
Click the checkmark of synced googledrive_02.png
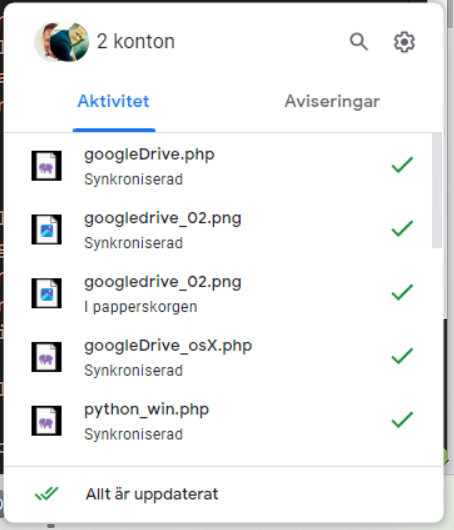(x=402, y=228)
